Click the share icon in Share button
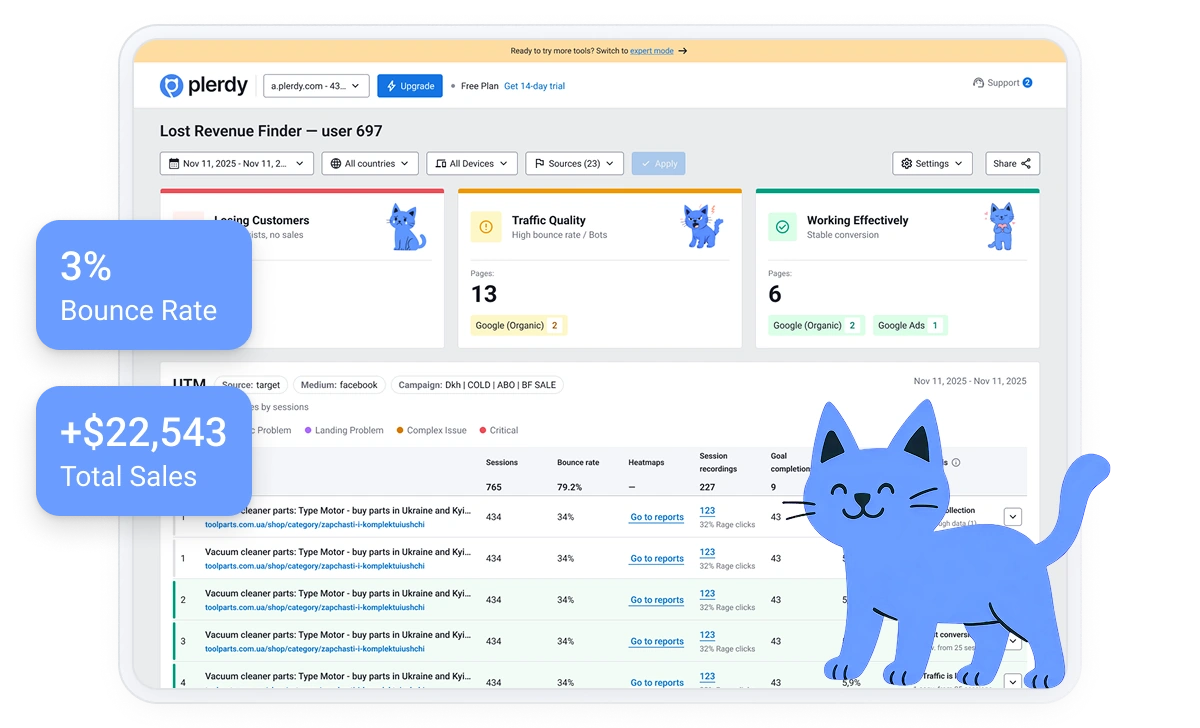 (x=1026, y=164)
